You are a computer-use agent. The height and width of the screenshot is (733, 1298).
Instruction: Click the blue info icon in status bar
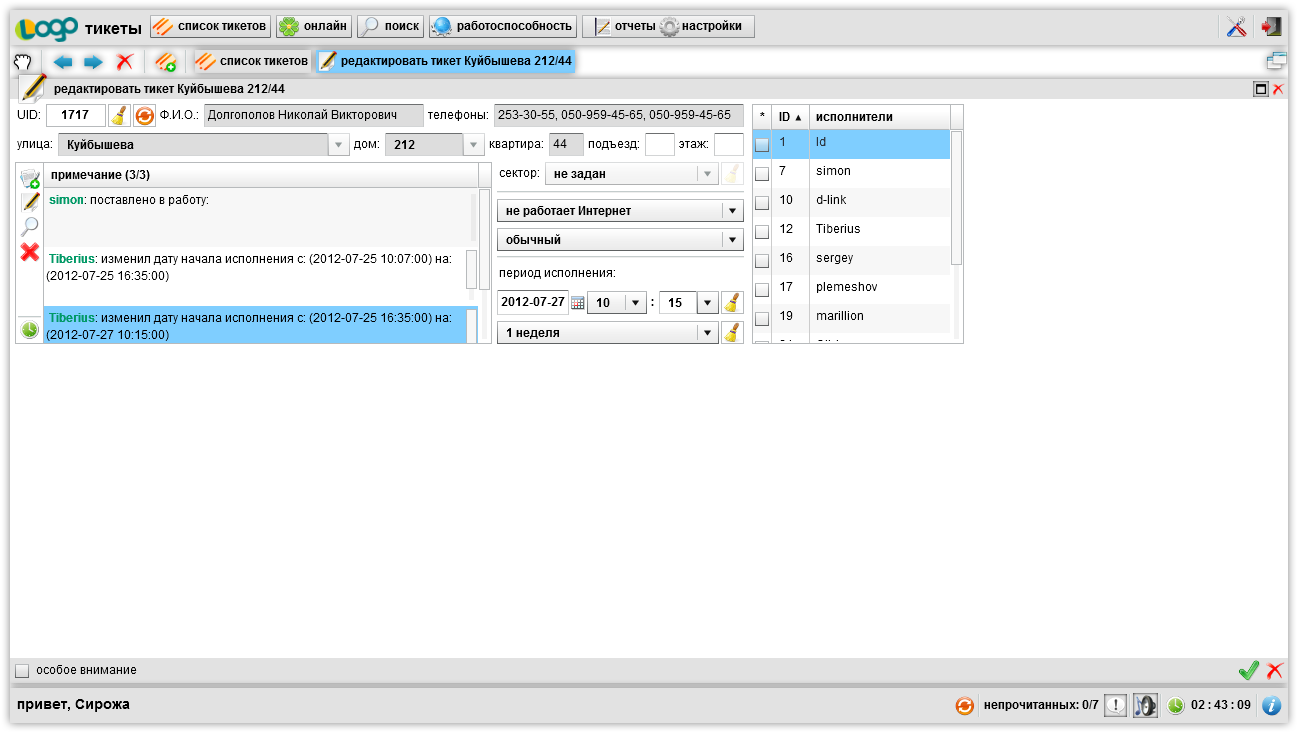click(1271, 705)
